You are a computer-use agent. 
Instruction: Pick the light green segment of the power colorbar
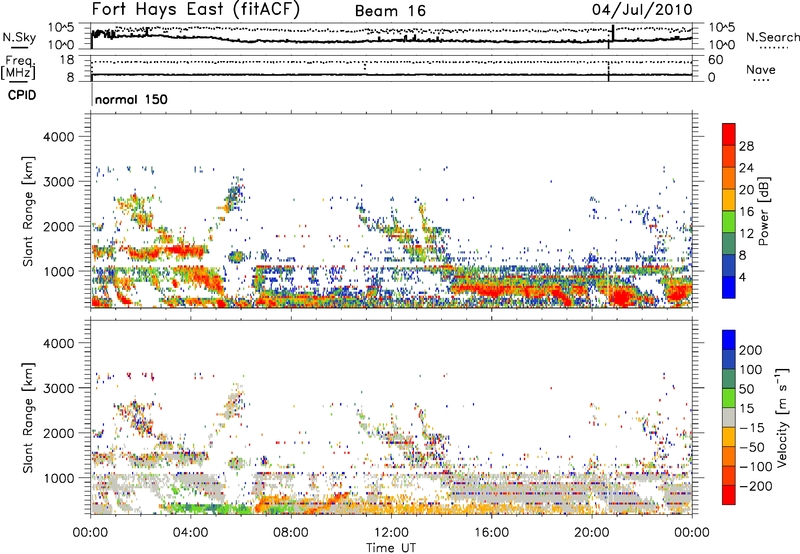point(729,221)
